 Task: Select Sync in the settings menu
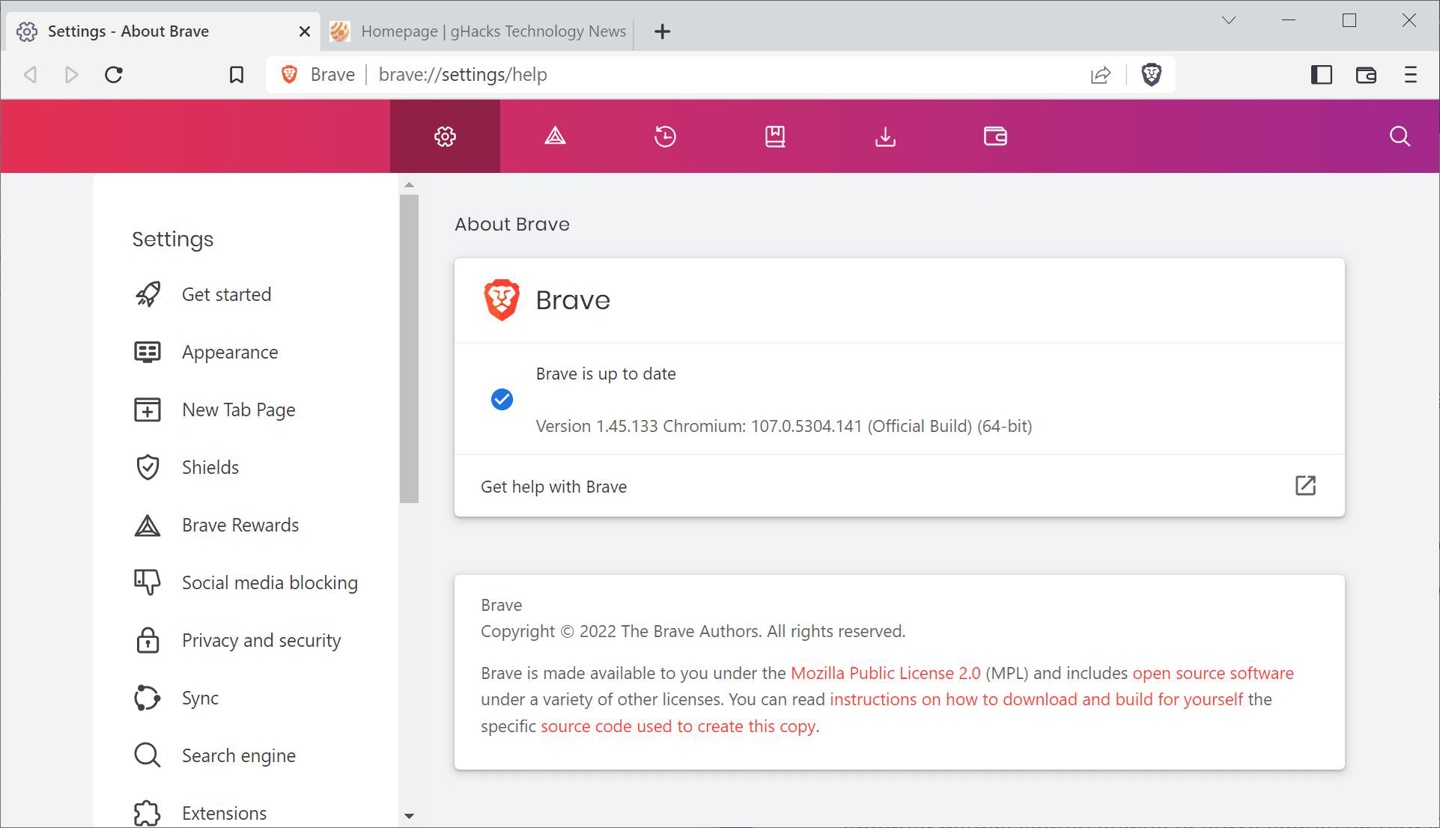click(200, 698)
